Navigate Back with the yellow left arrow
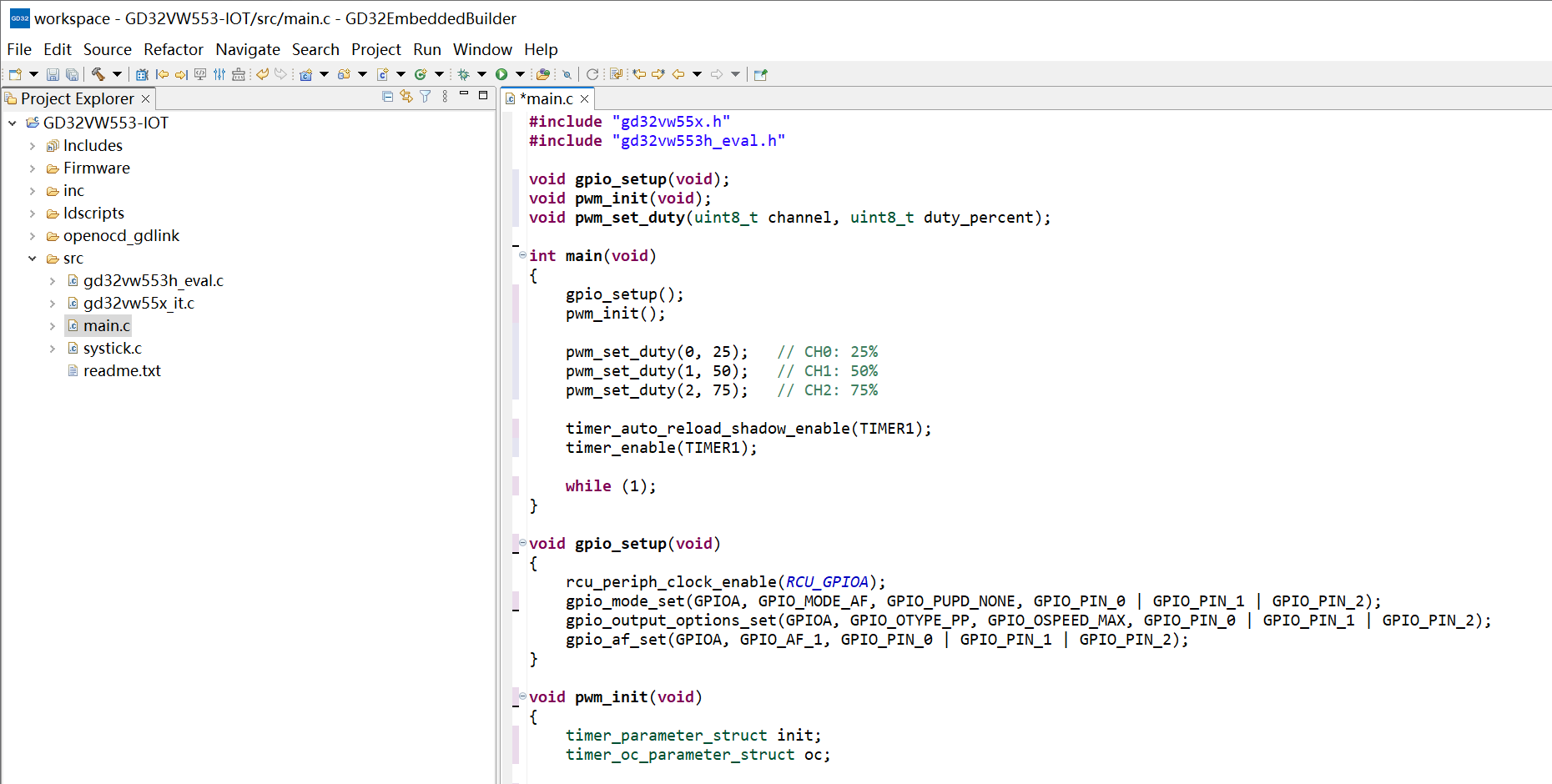Viewport: 1552px width, 784px height. tap(678, 74)
